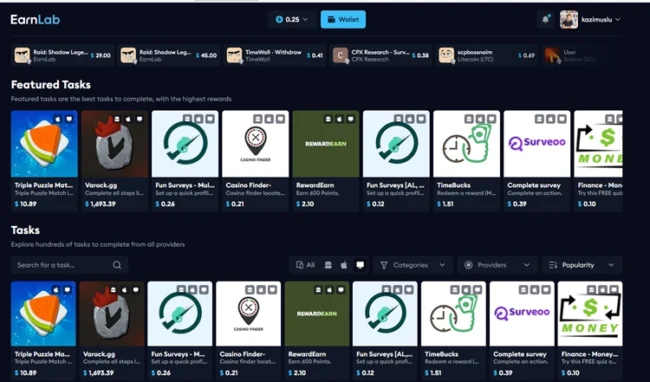Screen dimensions: 650x382
Task: Open featured Casino Finder pin icon
Action: [255, 144]
